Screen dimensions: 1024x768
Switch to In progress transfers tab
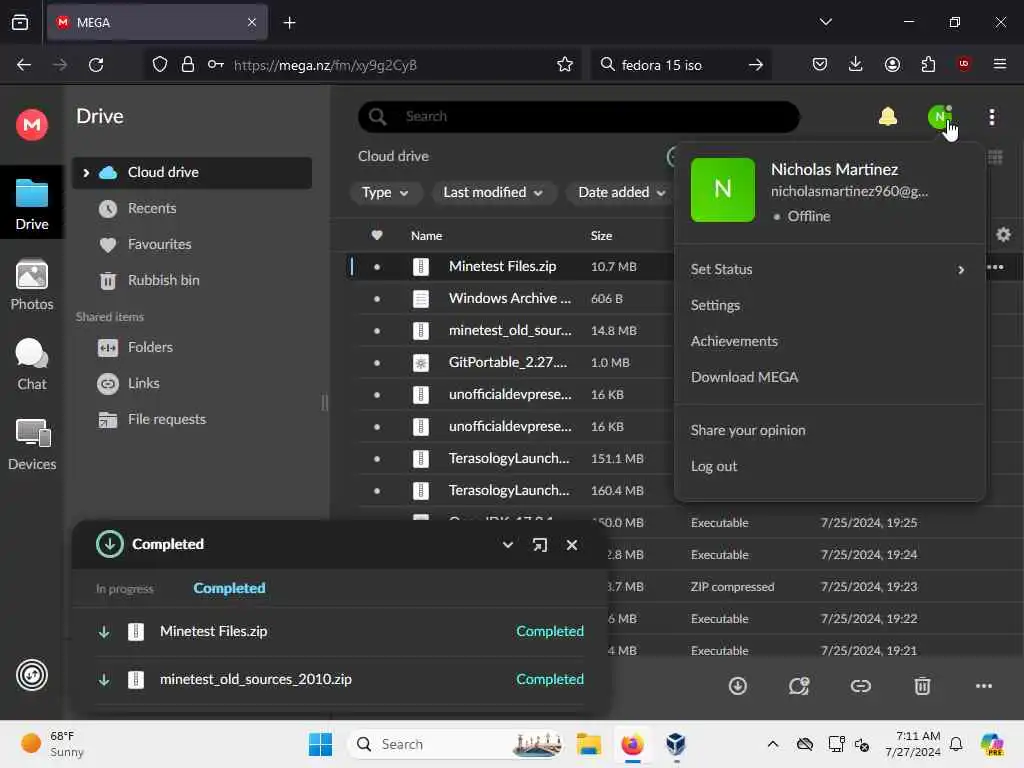pyautogui.click(x=125, y=588)
